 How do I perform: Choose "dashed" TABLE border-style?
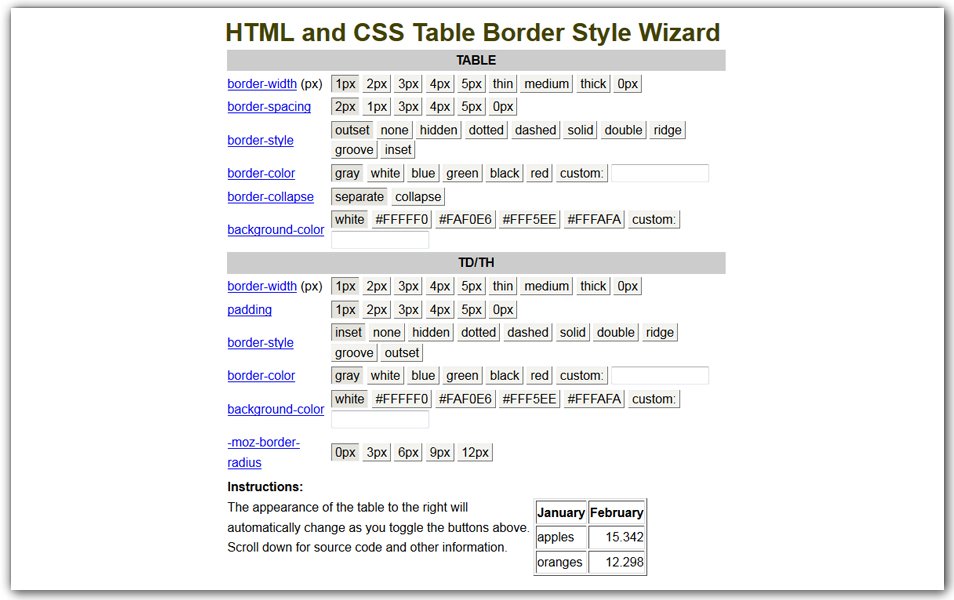[x=534, y=129]
